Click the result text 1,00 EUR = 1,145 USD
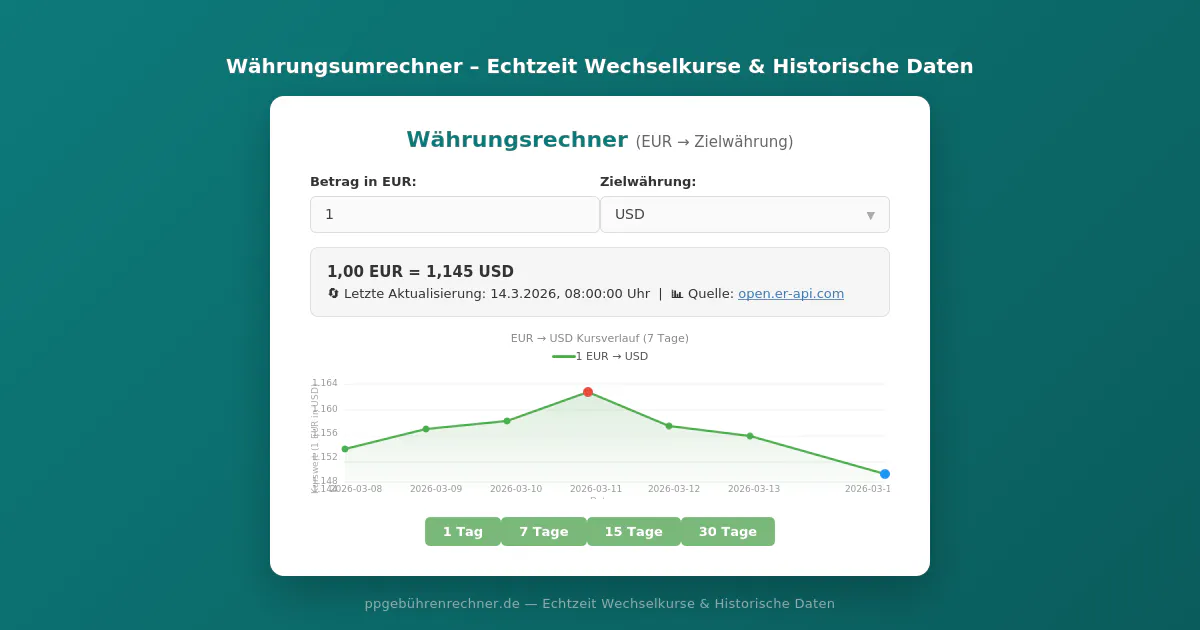Image resolution: width=1200 pixels, height=630 pixels. pos(420,272)
